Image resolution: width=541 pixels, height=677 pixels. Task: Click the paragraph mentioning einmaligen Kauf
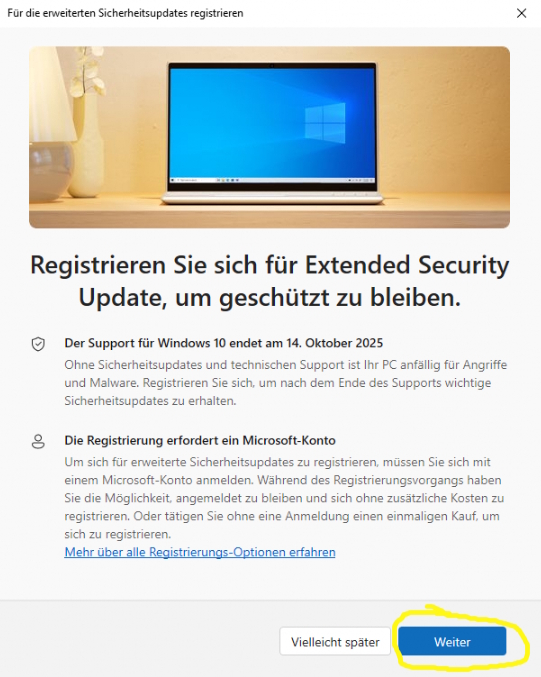284,498
